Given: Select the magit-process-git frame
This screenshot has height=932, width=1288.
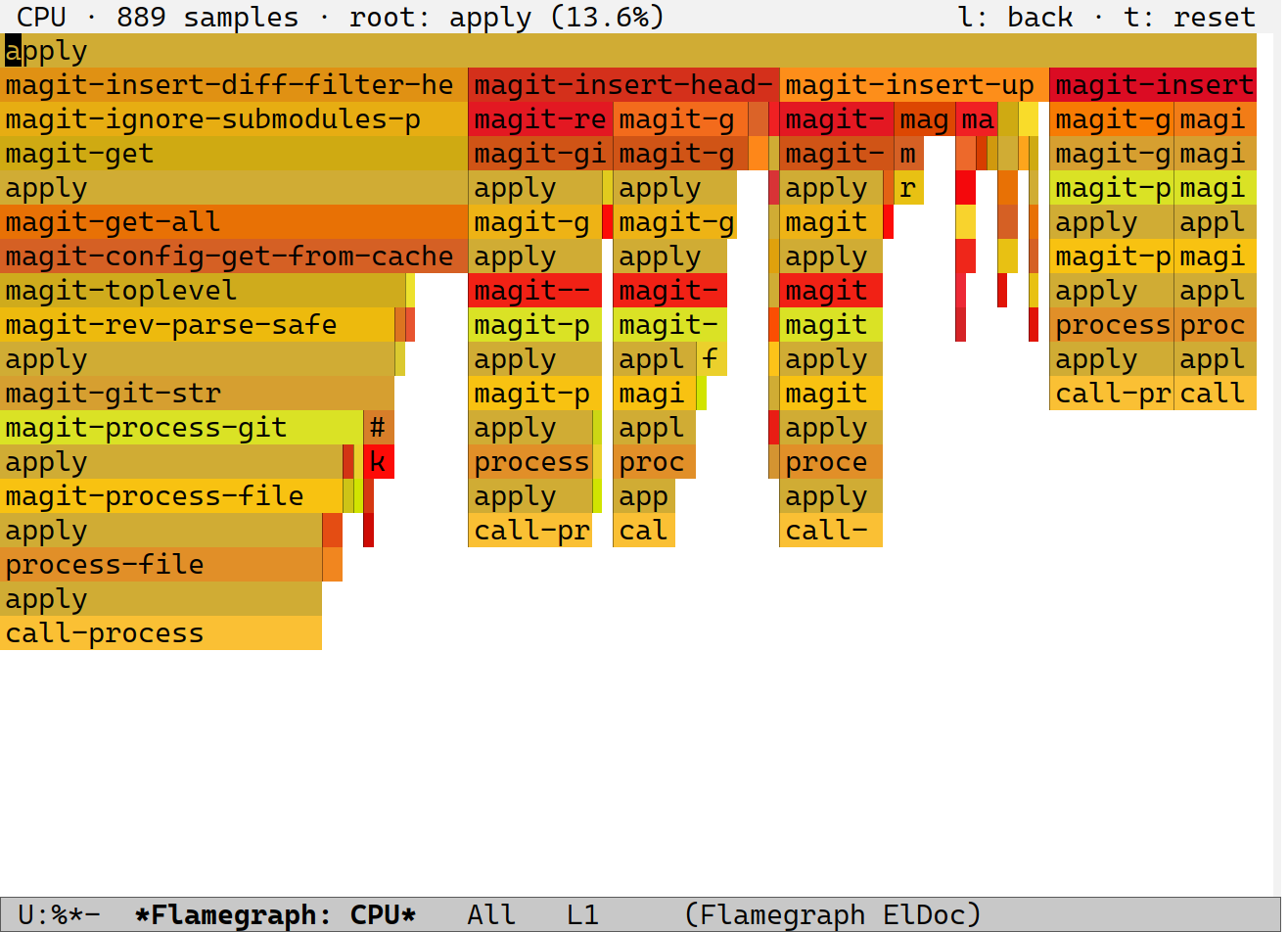Looking at the screenshot, I should 181,428.
